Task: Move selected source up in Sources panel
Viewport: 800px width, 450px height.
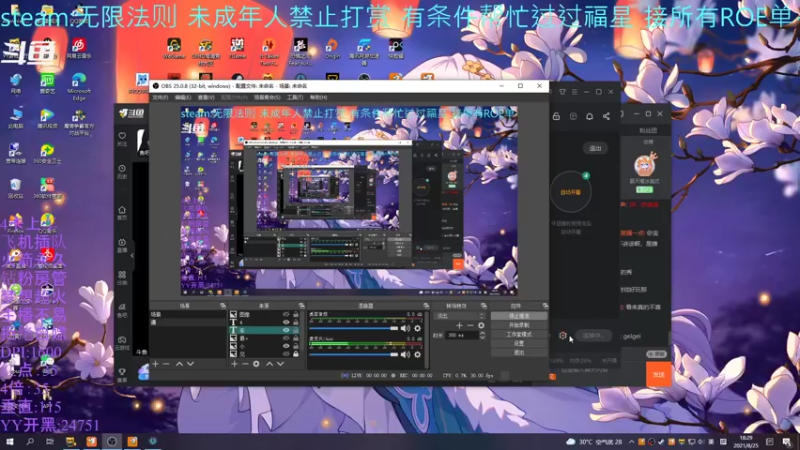Action: tap(269, 364)
